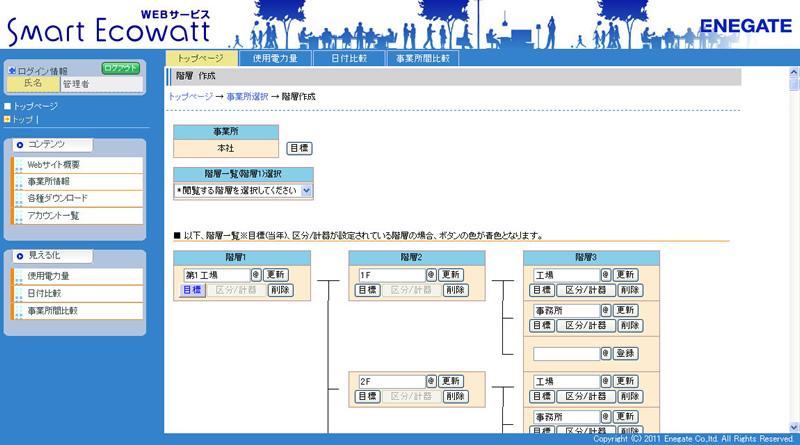Click 削除 under 第1工場
Image resolution: width=800 pixels, height=445 pixels.
point(280,290)
